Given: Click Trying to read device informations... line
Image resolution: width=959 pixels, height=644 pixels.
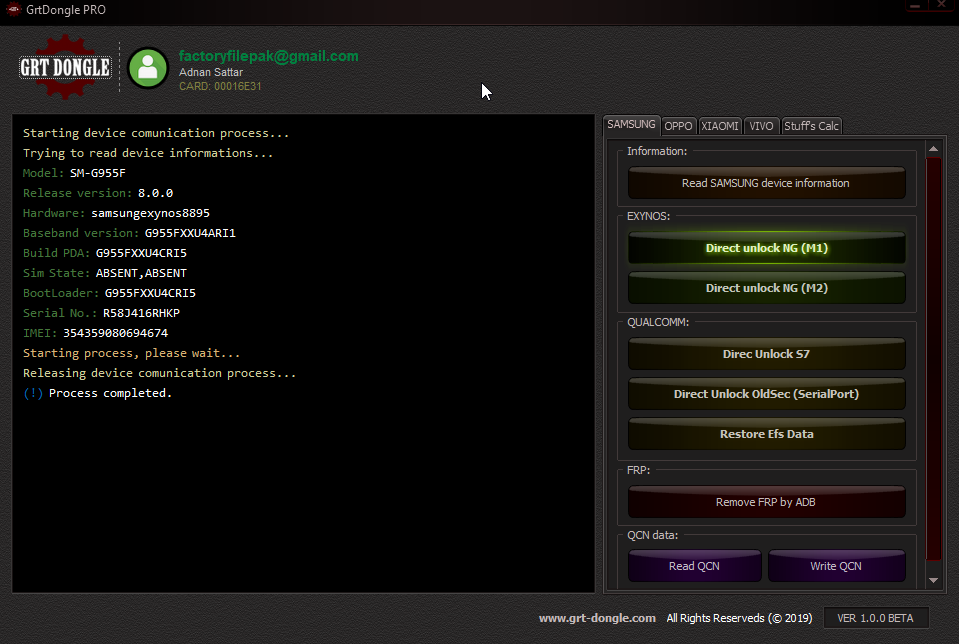Looking at the screenshot, I should (x=148, y=153).
